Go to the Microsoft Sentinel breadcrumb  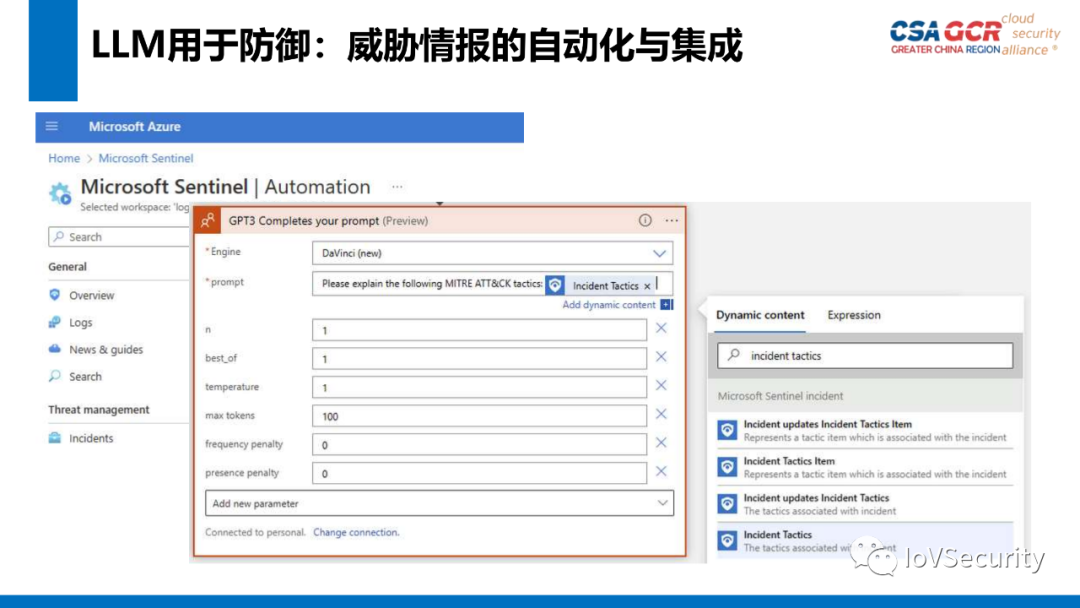[x=146, y=158]
